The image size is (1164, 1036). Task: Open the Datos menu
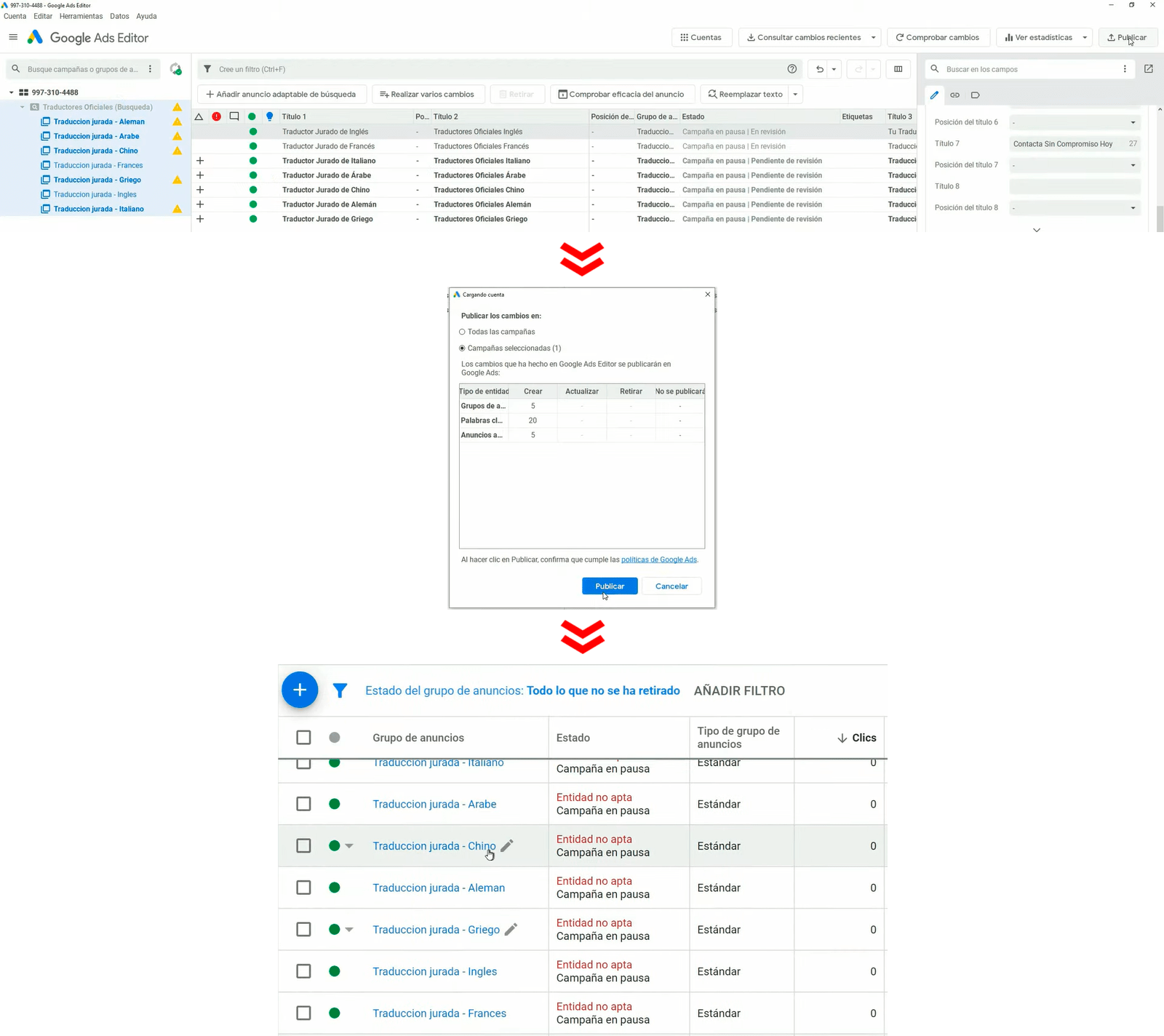pyautogui.click(x=119, y=16)
